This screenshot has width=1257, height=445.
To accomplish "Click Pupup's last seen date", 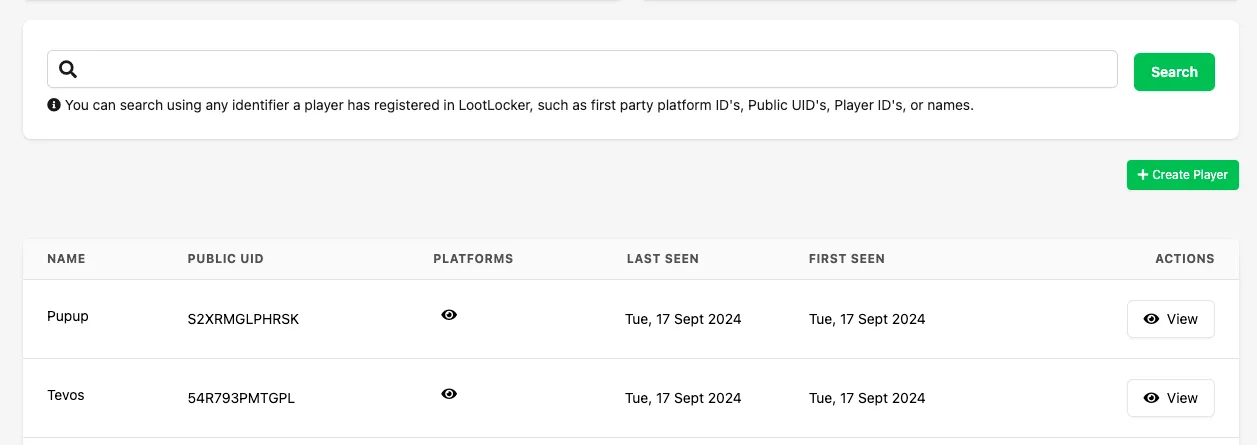I will point(683,320).
